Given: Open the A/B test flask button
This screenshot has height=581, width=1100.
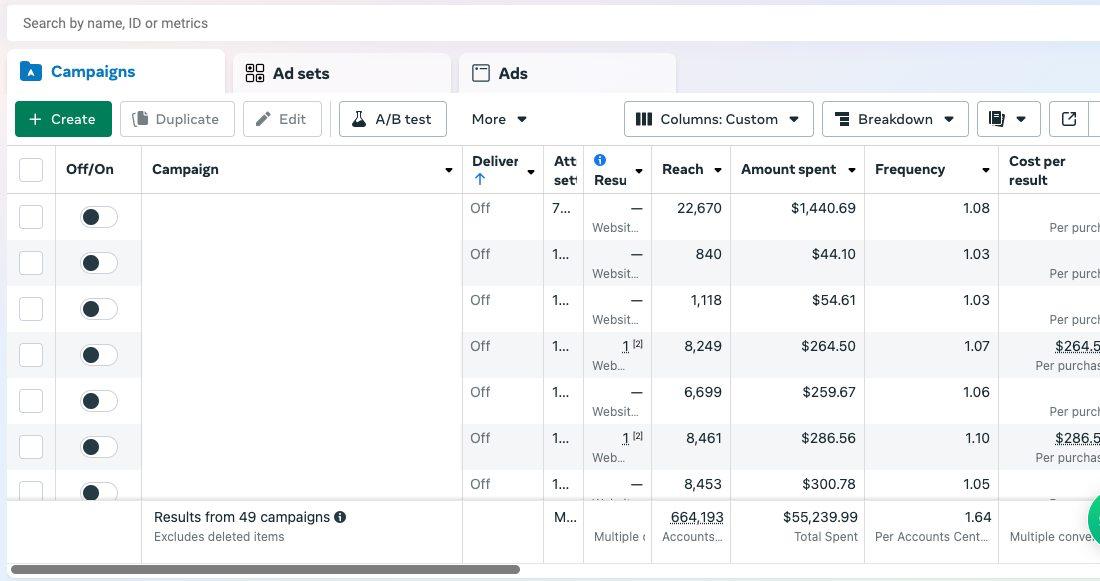Looking at the screenshot, I should [x=392, y=119].
